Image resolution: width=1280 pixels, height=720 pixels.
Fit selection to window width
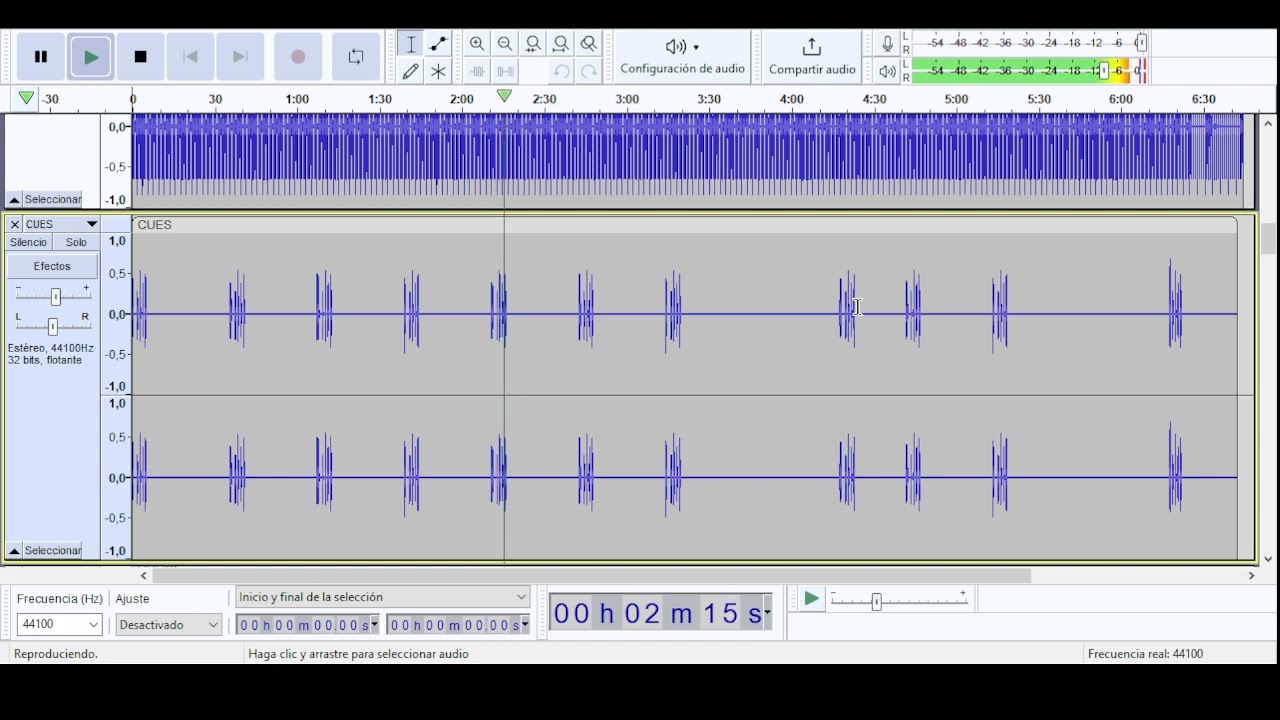point(533,44)
